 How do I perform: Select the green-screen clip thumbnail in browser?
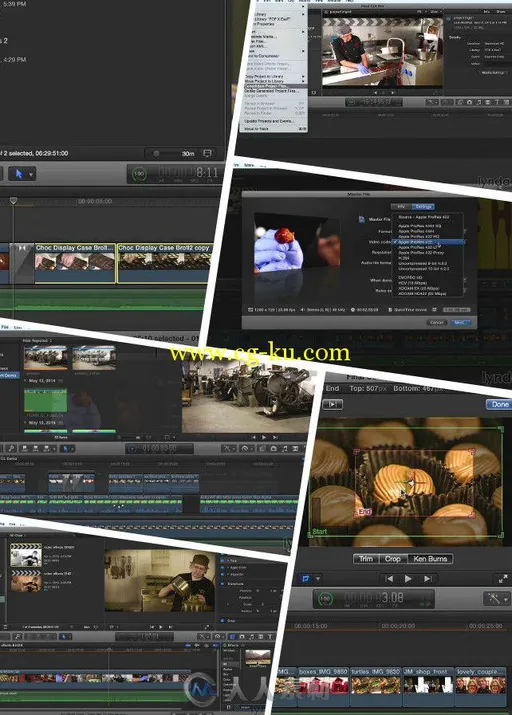46,400
